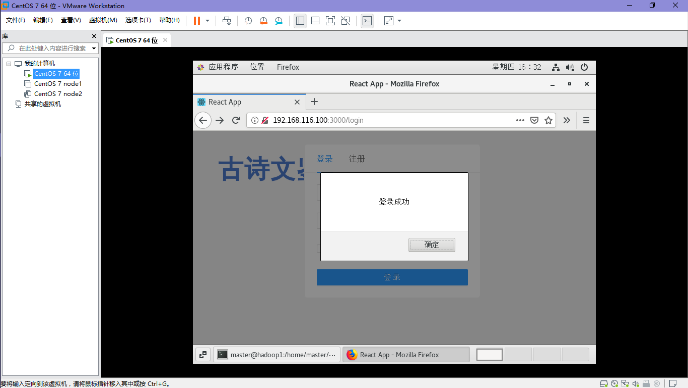Screen dimensions: 688x388
Task: Select the first workspace in switcher
Action: [489, 355]
